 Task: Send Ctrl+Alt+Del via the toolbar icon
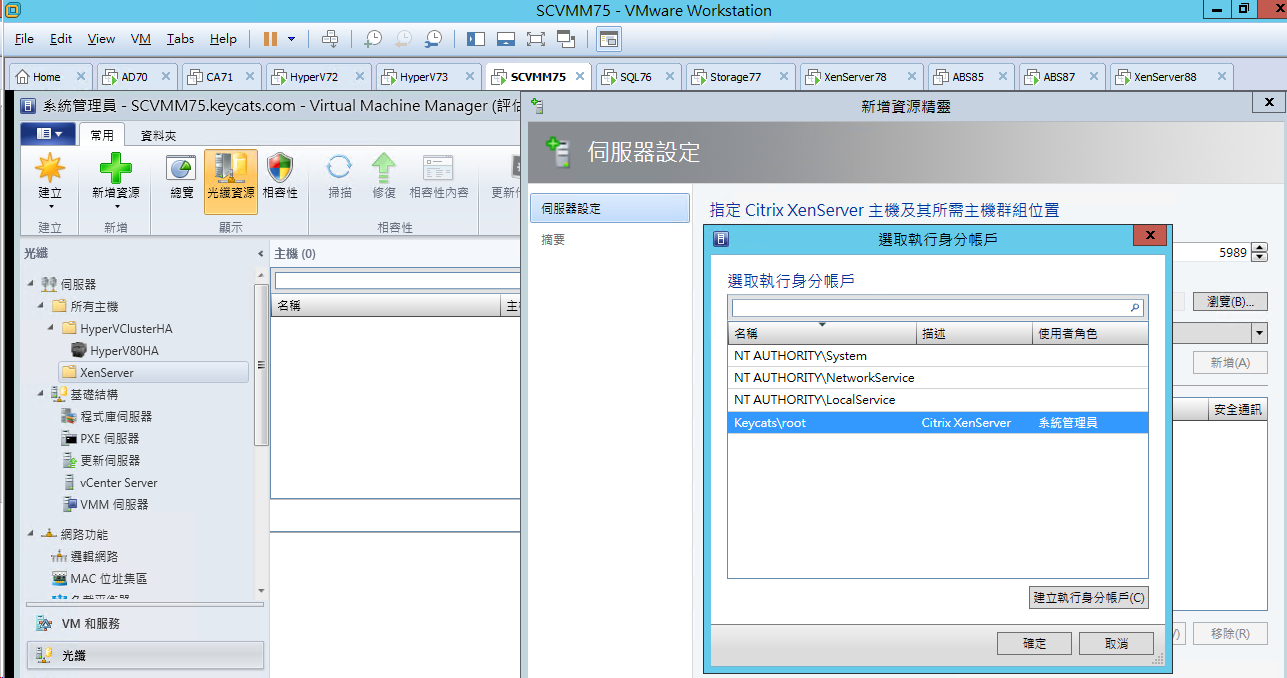tap(330, 39)
